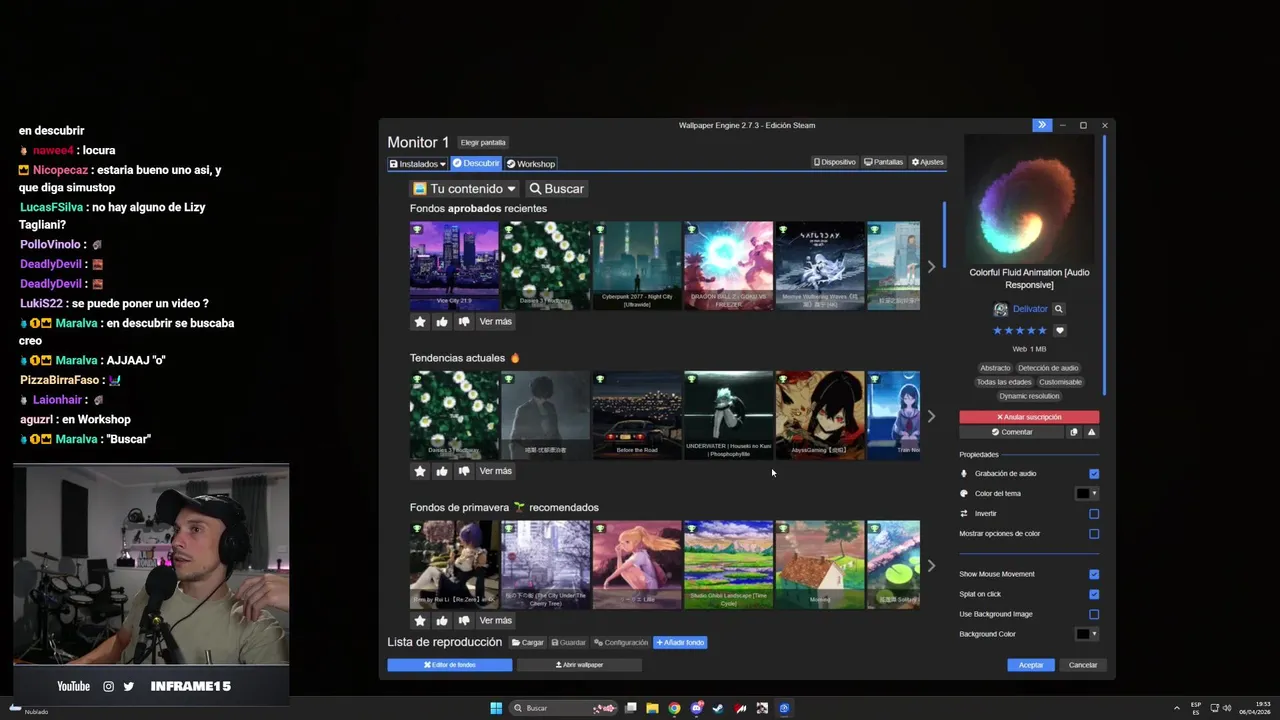Click the Dynamic resolution tag
The image size is (1280, 720).
[1029, 396]
